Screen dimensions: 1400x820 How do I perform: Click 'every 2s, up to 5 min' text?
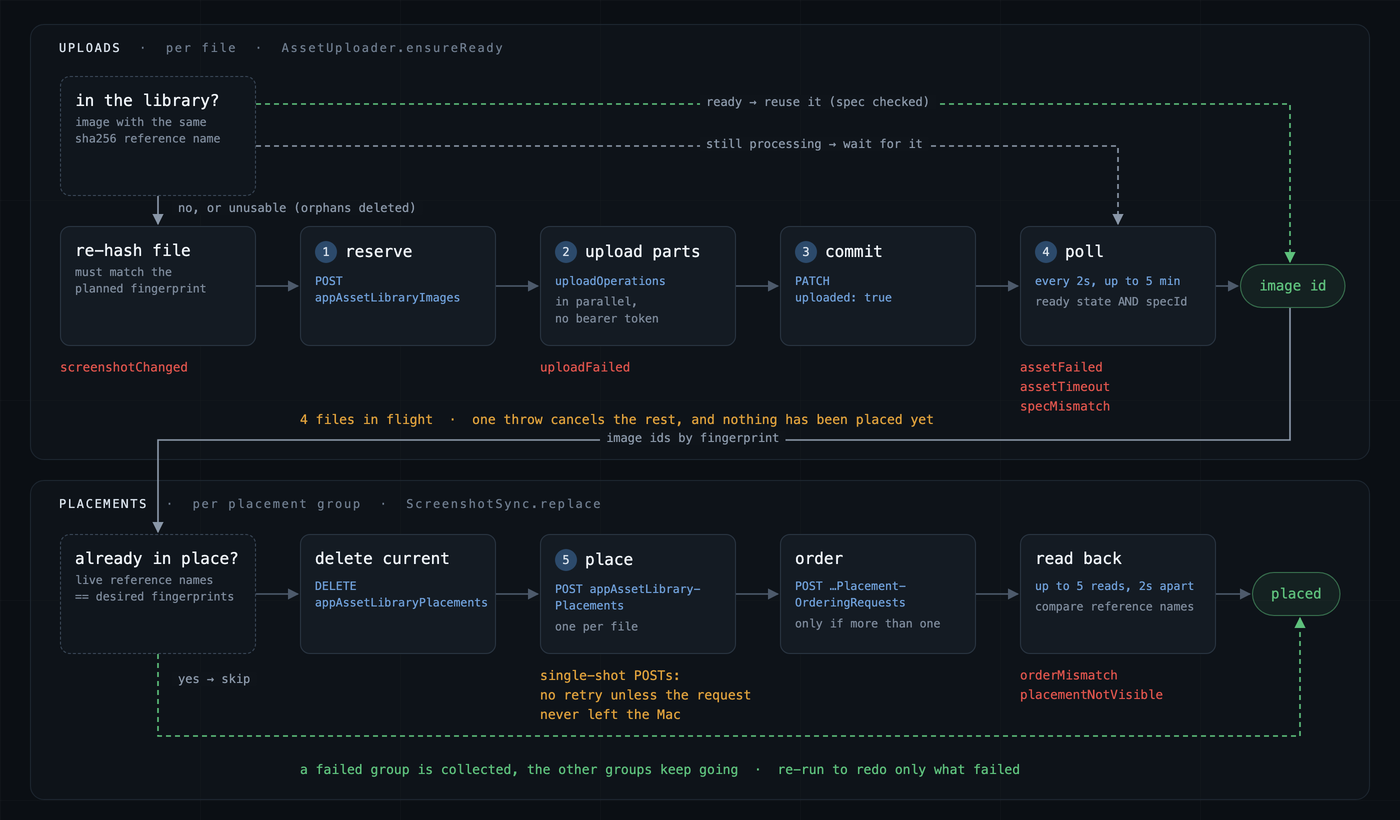[1108, 281]
